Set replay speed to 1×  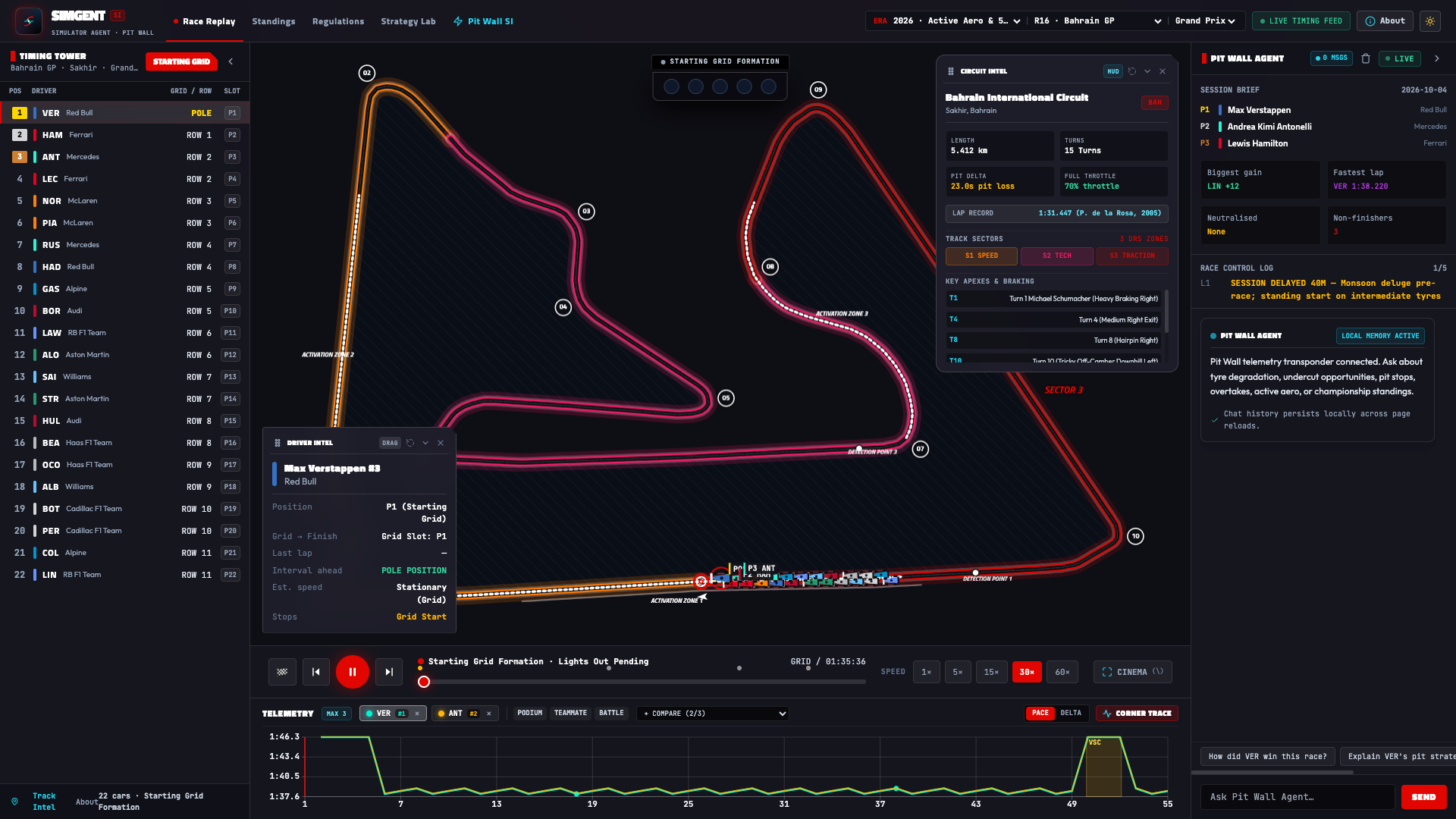coord(927,672)
